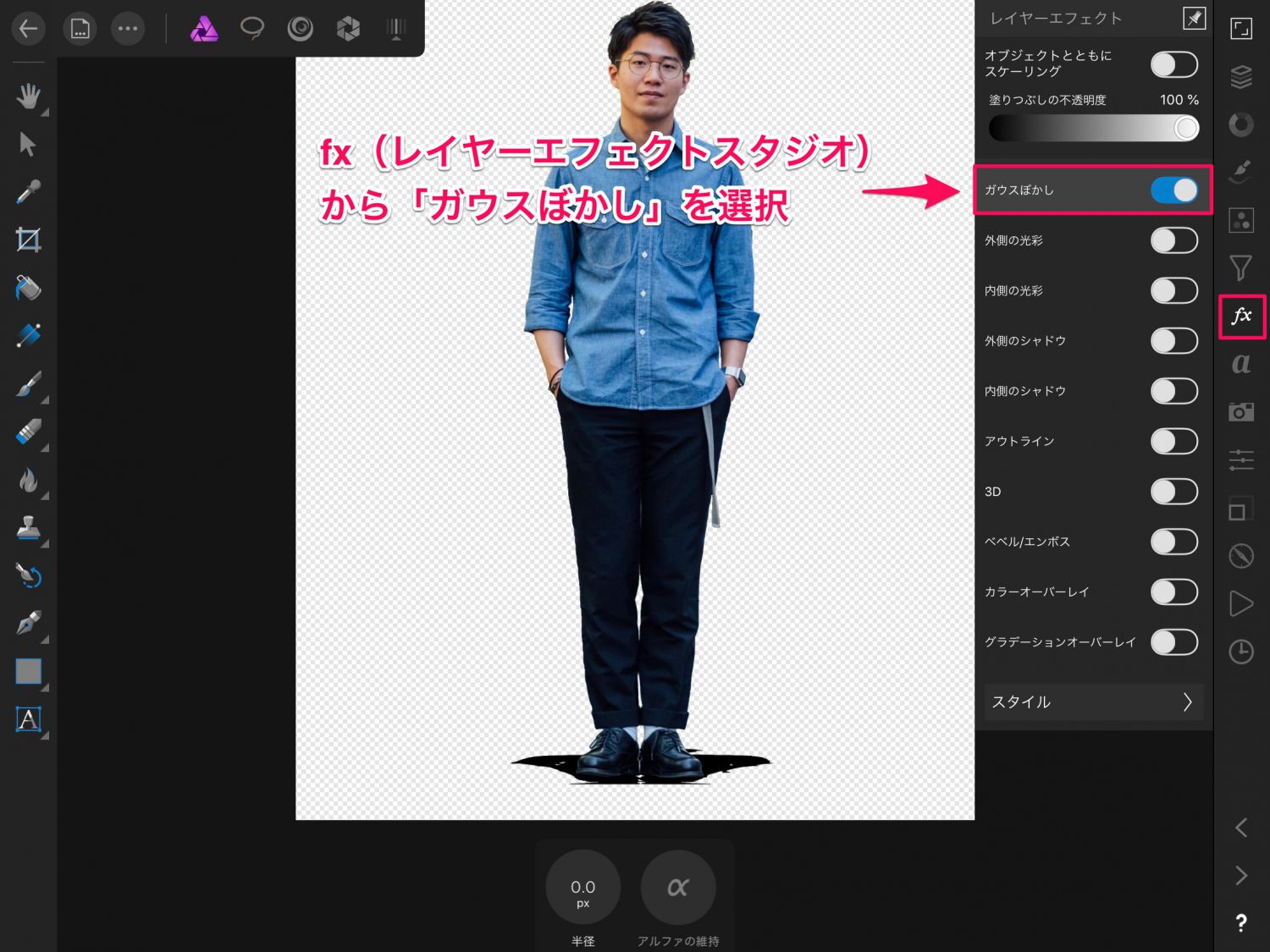
Task: Turn on the アウトライン effect
Action: point(1173,442)
